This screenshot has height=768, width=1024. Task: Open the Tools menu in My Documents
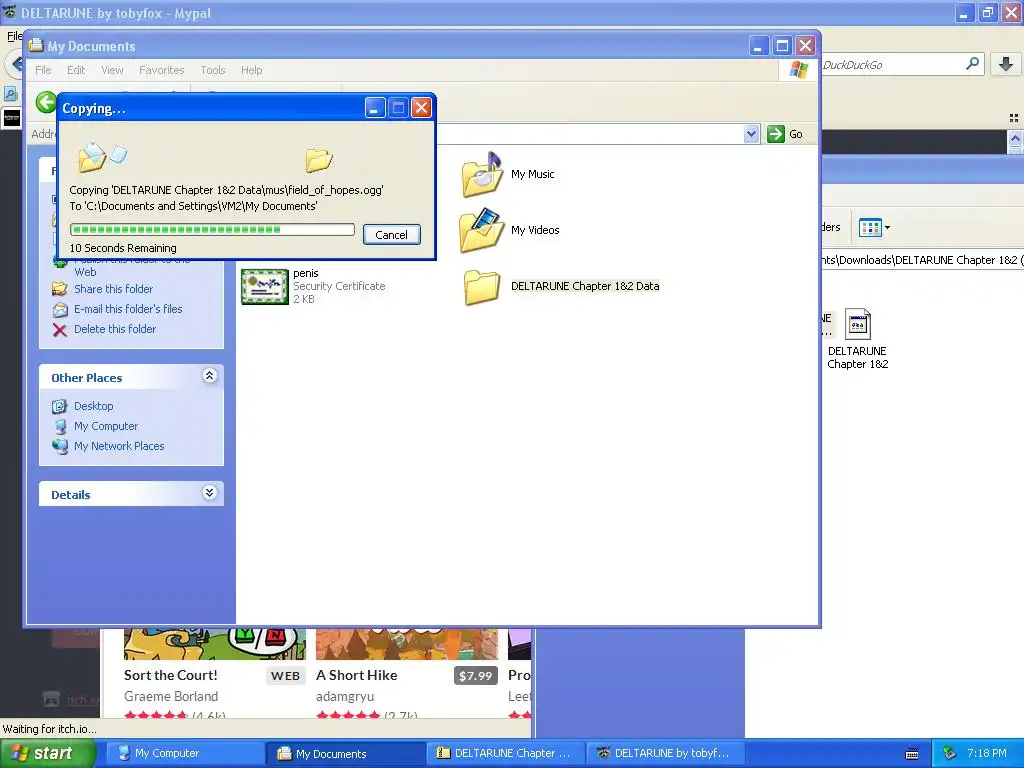coord(212,70)
